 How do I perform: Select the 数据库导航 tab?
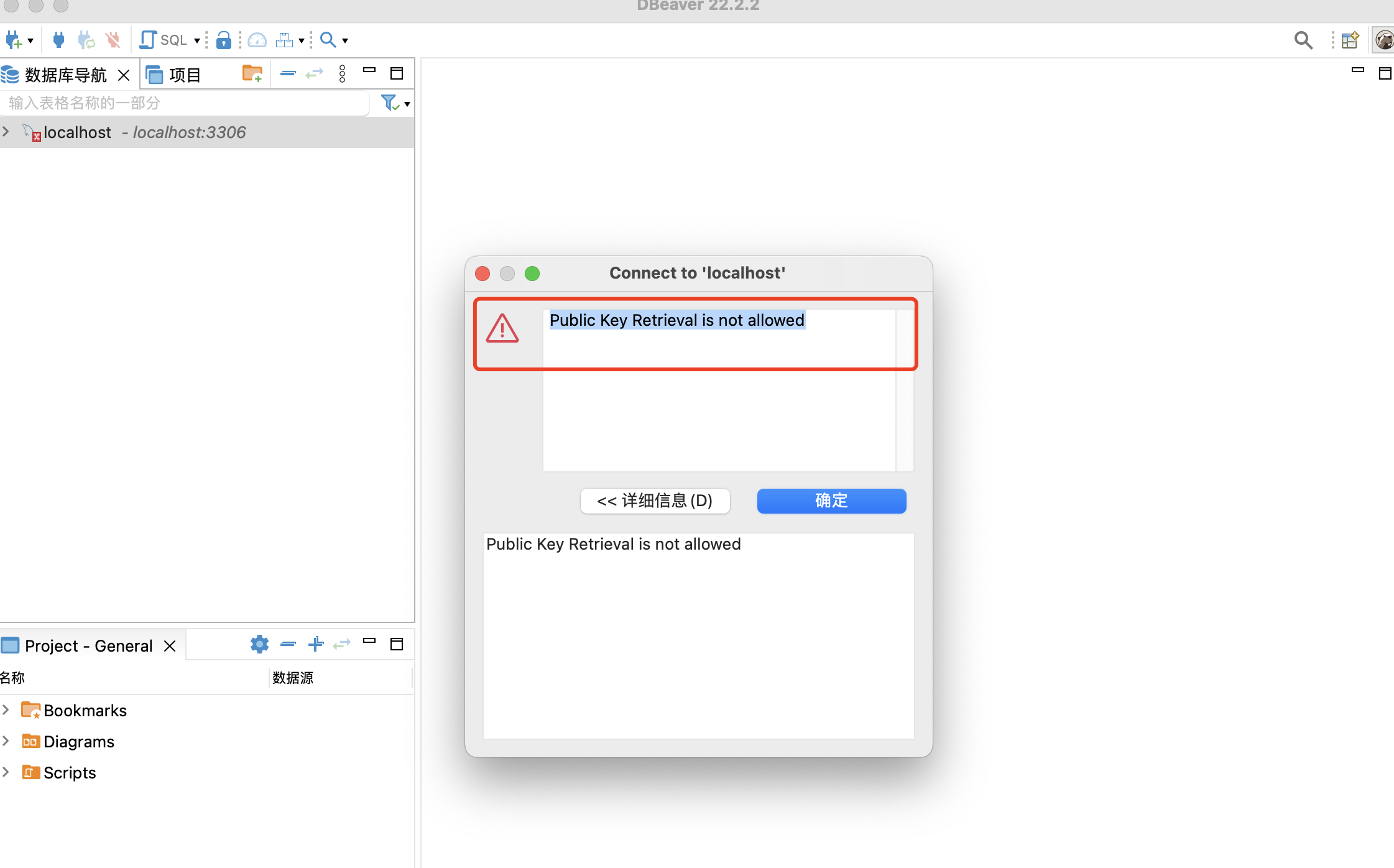click(x=65, y=75)
